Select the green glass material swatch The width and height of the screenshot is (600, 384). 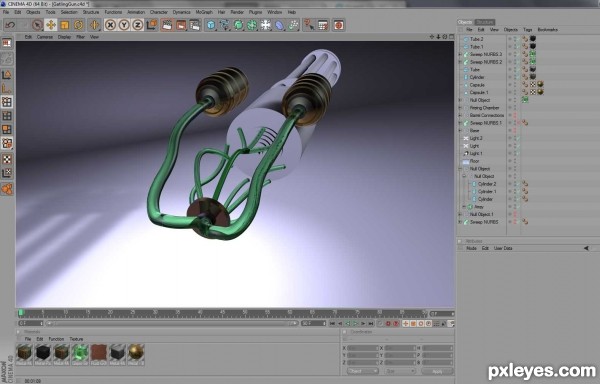pyautogui.click(x=80, y=354)
